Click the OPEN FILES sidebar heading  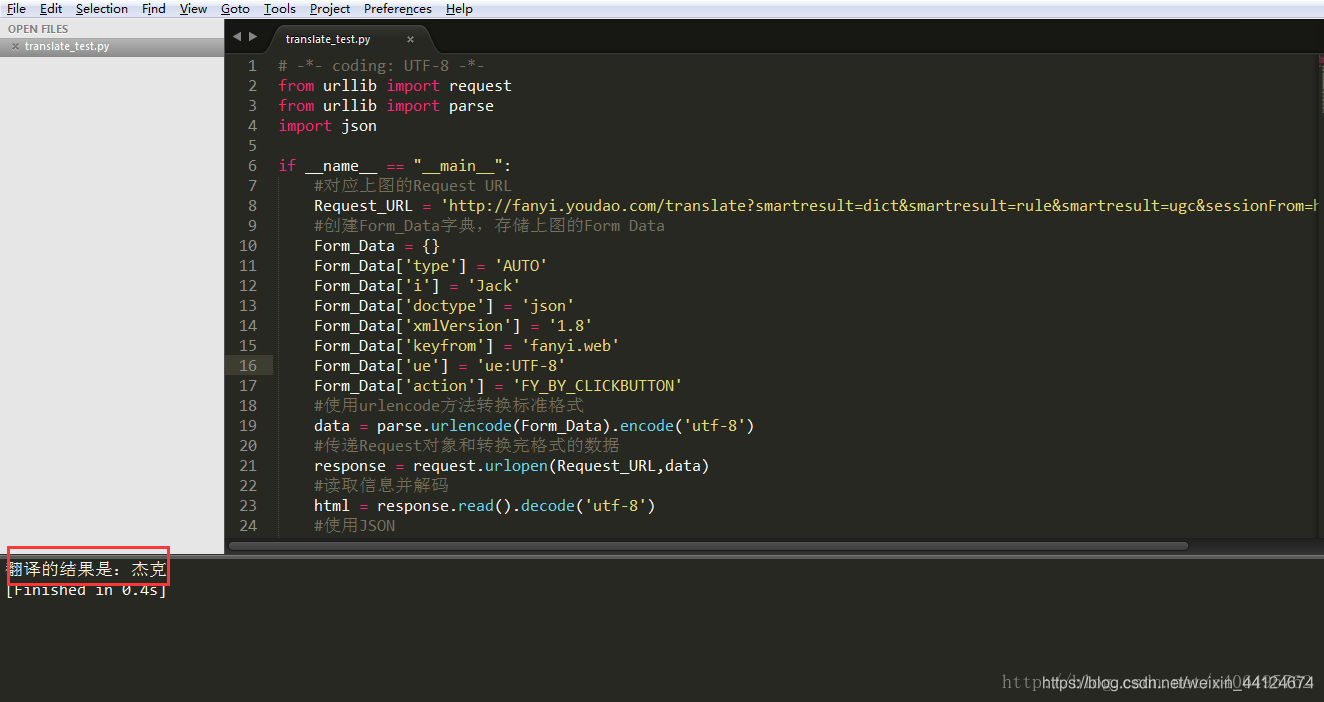pyautogui.click(x=38, y=29)
